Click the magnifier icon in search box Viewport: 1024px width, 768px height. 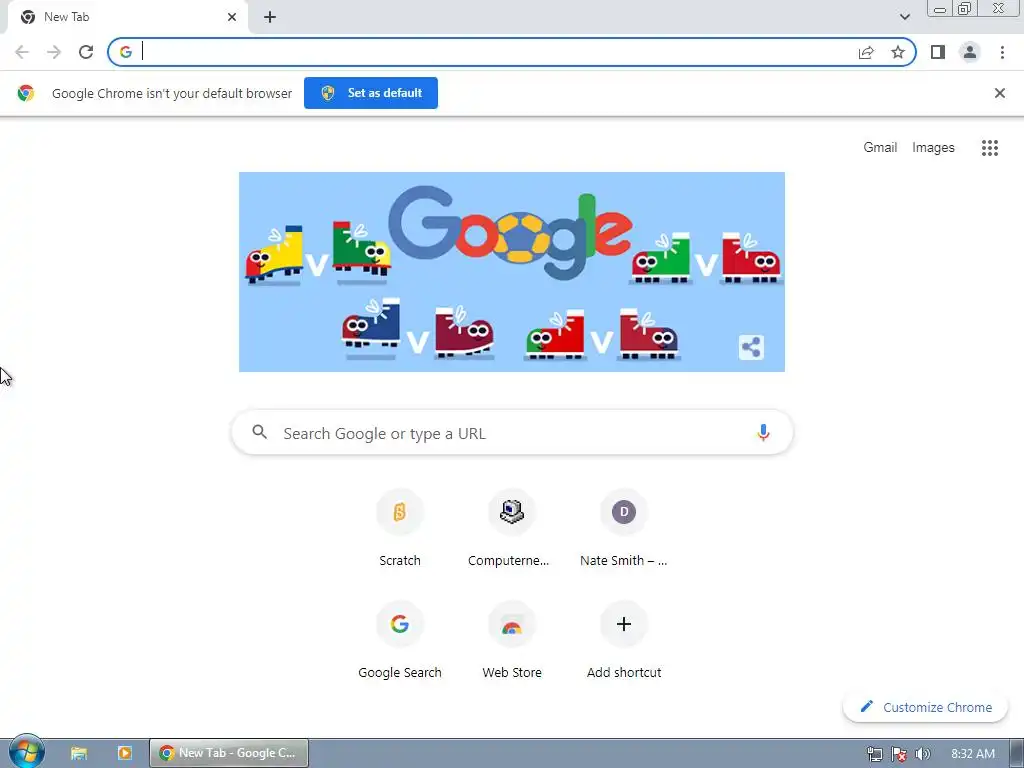[x=260, y=432]
